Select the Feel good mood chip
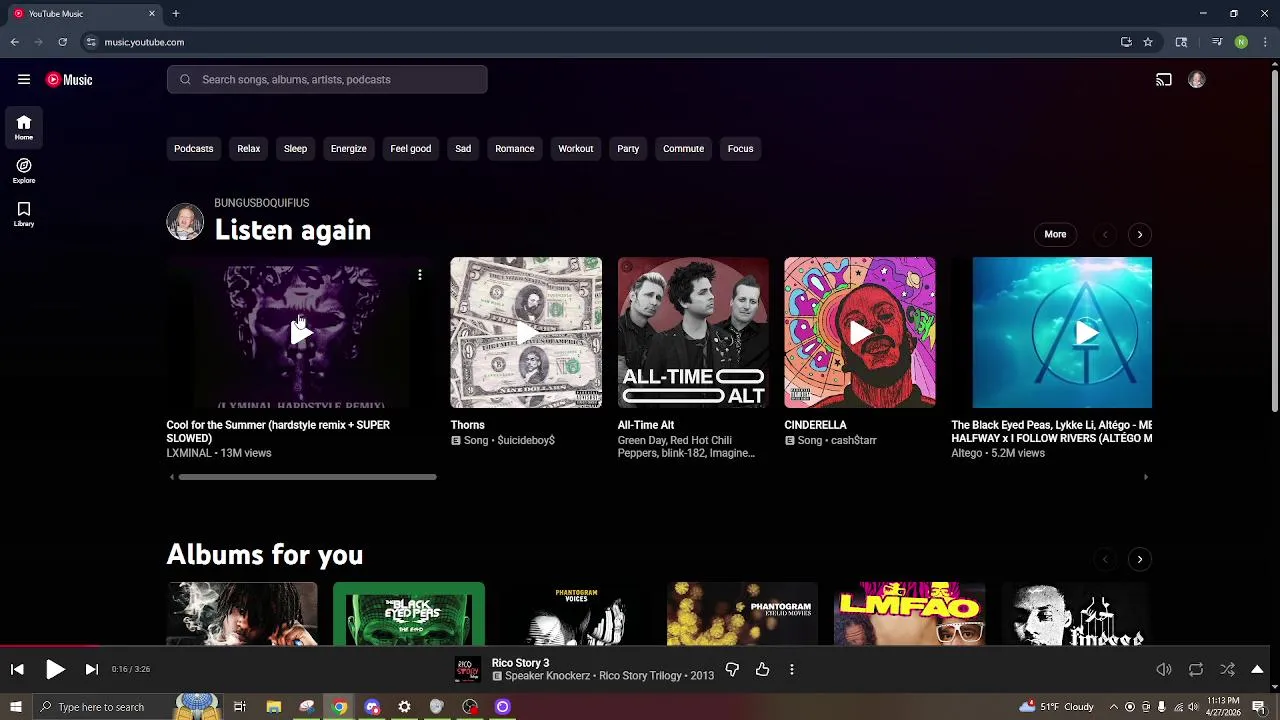1280x720 pixels. click(411, 149)
